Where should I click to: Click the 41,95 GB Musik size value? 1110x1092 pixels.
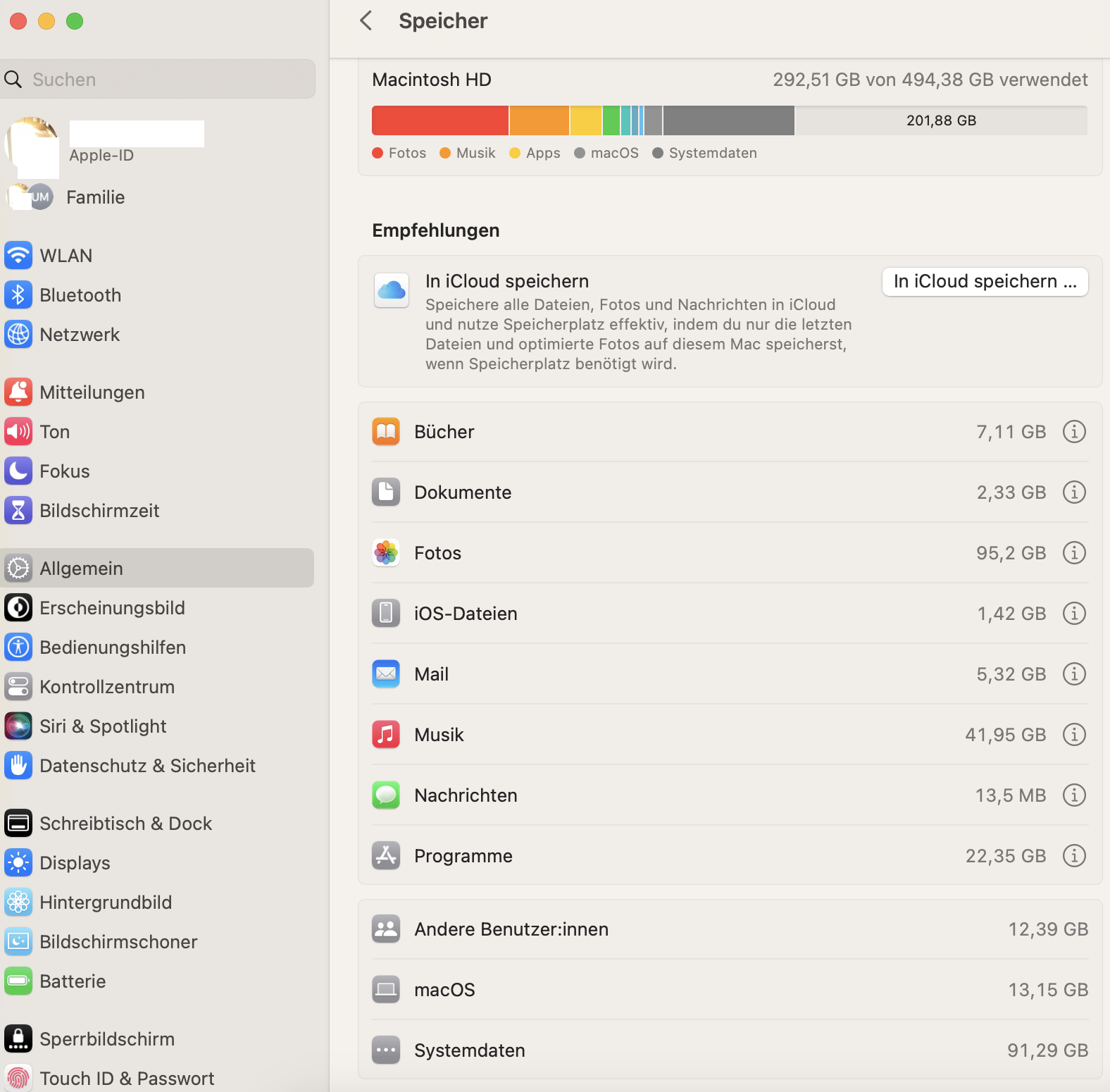pos(1005,735)
